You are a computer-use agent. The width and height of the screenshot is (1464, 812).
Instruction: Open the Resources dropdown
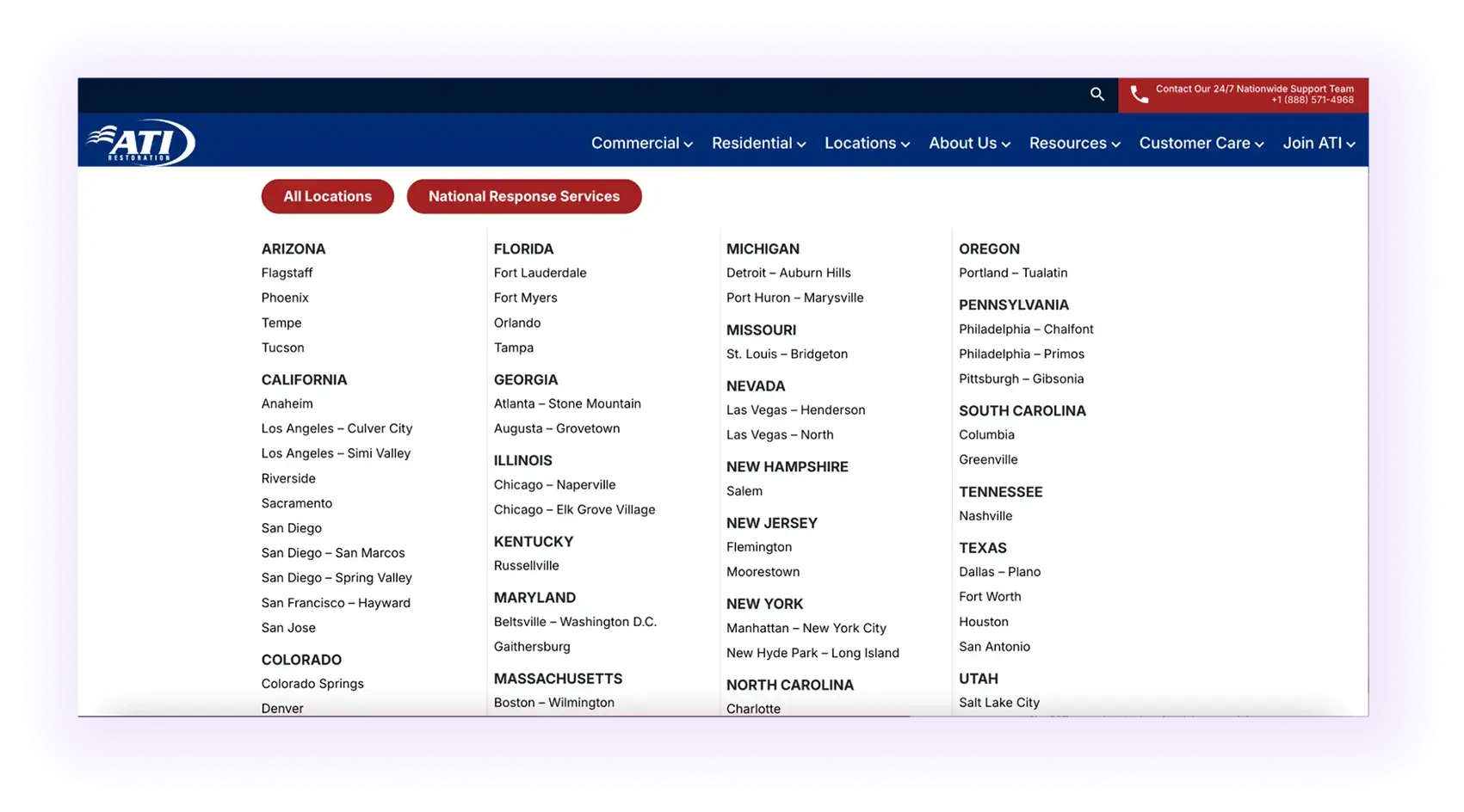pyautogui.click(x=1074, y=144)
